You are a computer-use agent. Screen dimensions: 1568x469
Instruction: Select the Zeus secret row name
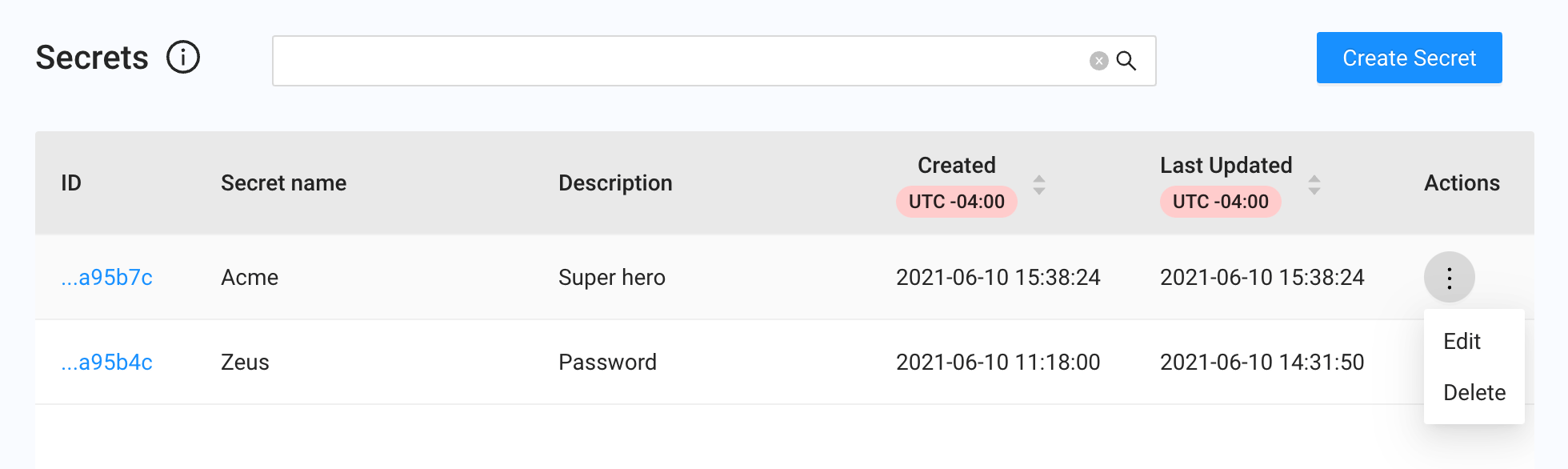[245, 363]
